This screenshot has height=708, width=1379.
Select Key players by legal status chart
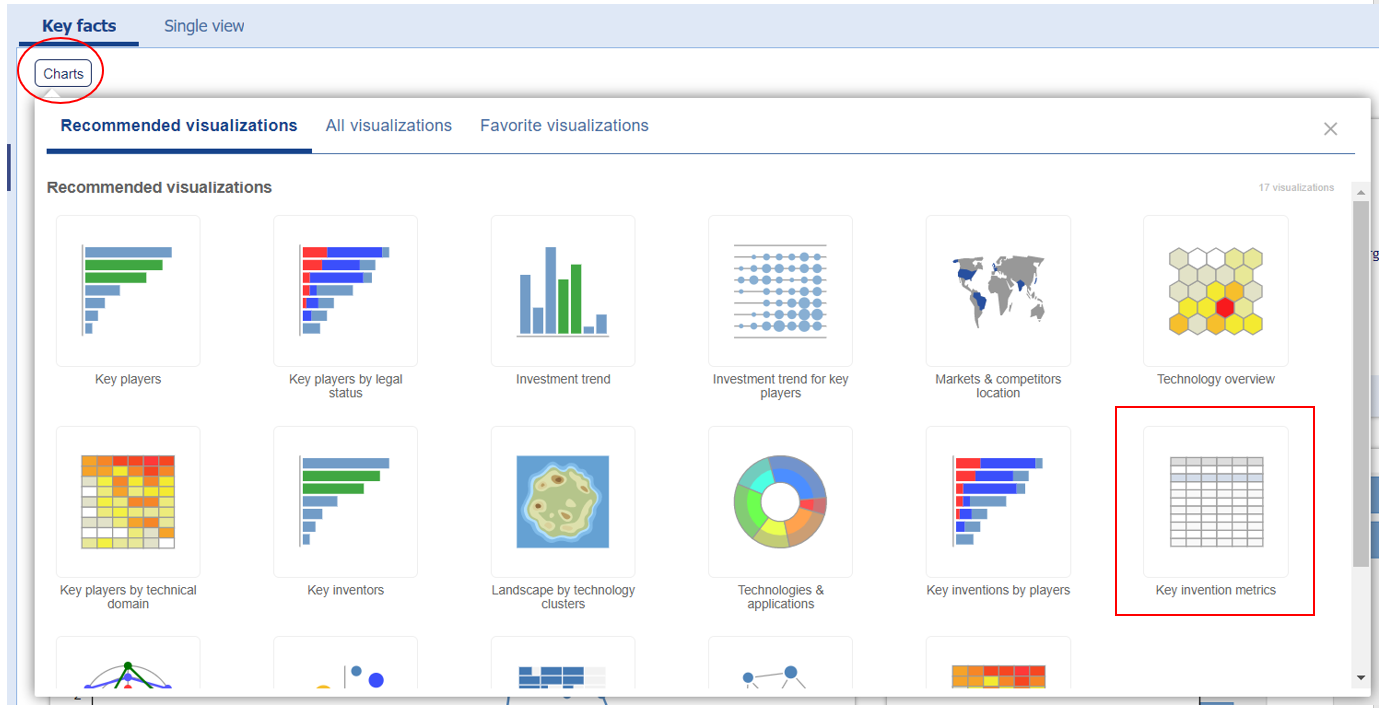pos(345,291)
